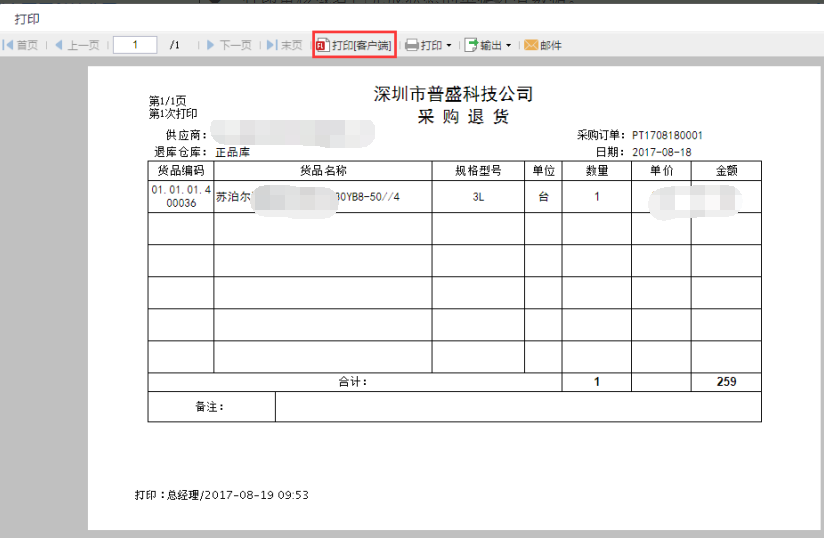
Task: Click the 下一页 next page arrow
Action: pyautogui.click(x=211, y=45)
